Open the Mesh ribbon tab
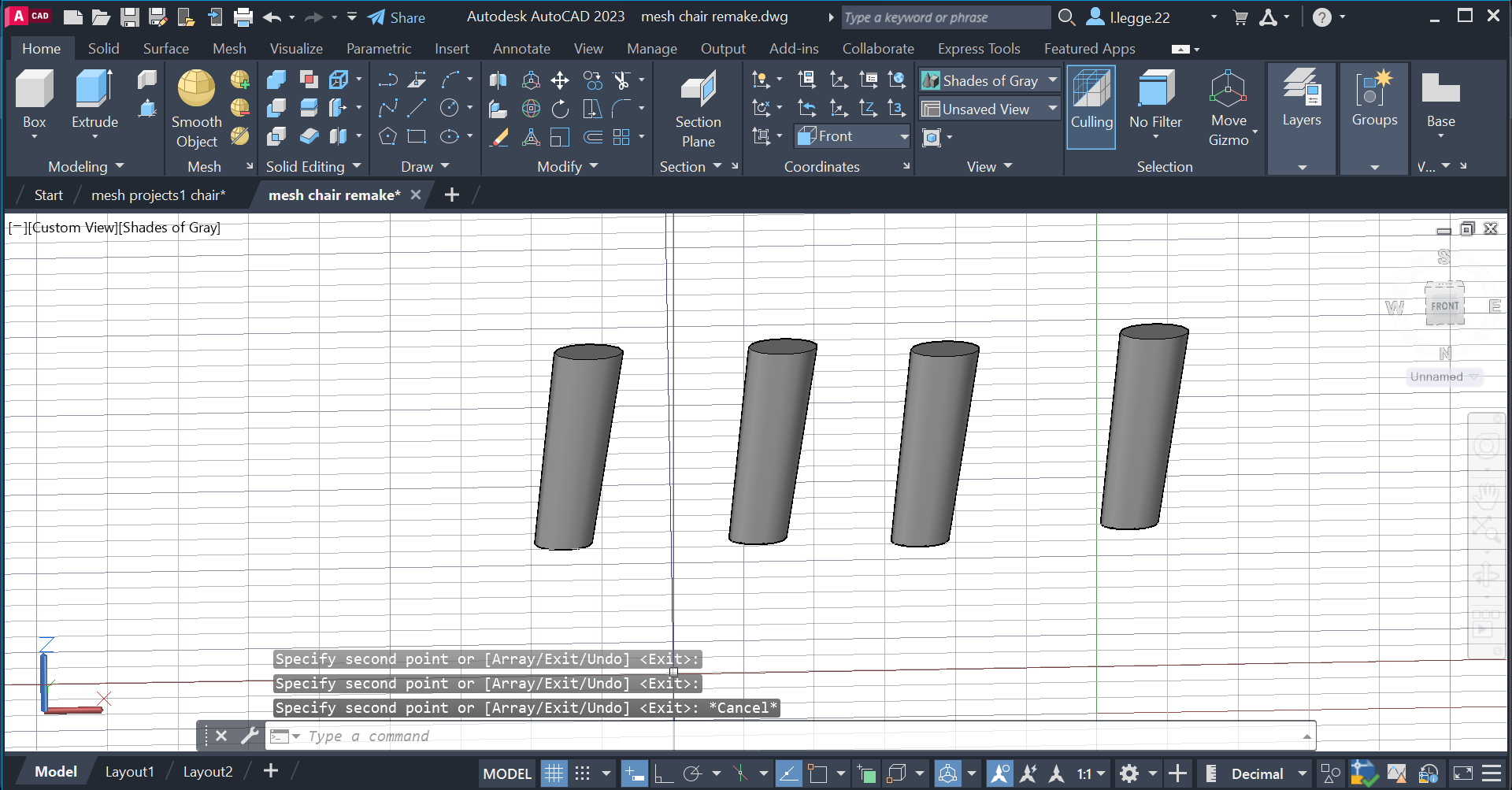This screenshot has height=790, width=1512. coord(229,48)
